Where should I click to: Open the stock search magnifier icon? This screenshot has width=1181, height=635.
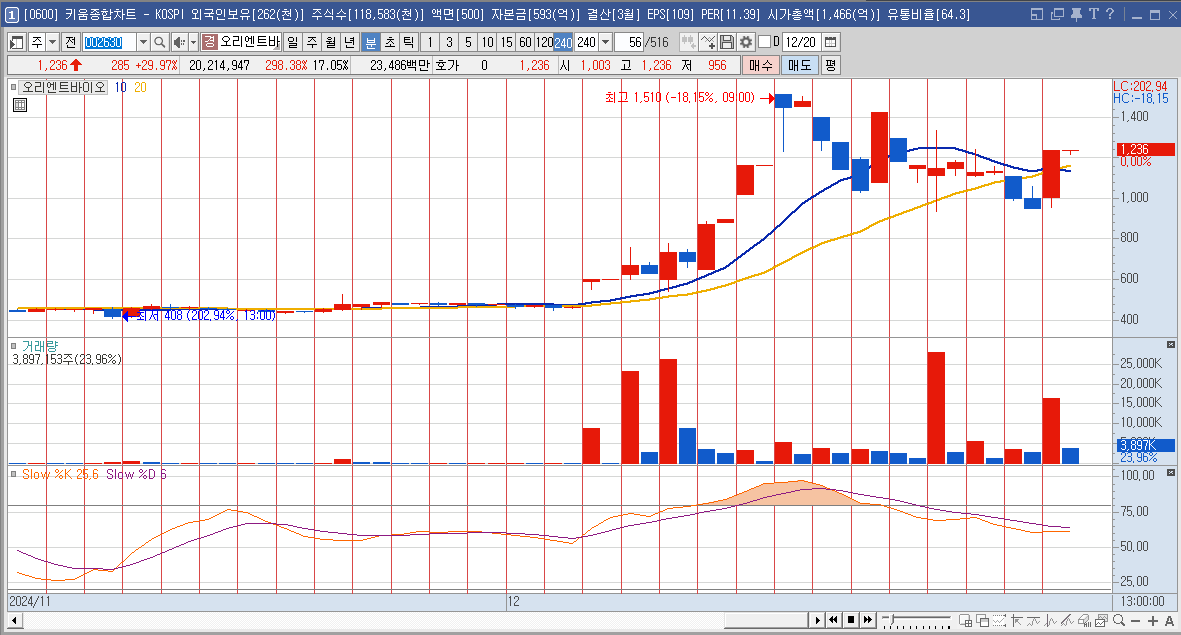click(160, 42)
